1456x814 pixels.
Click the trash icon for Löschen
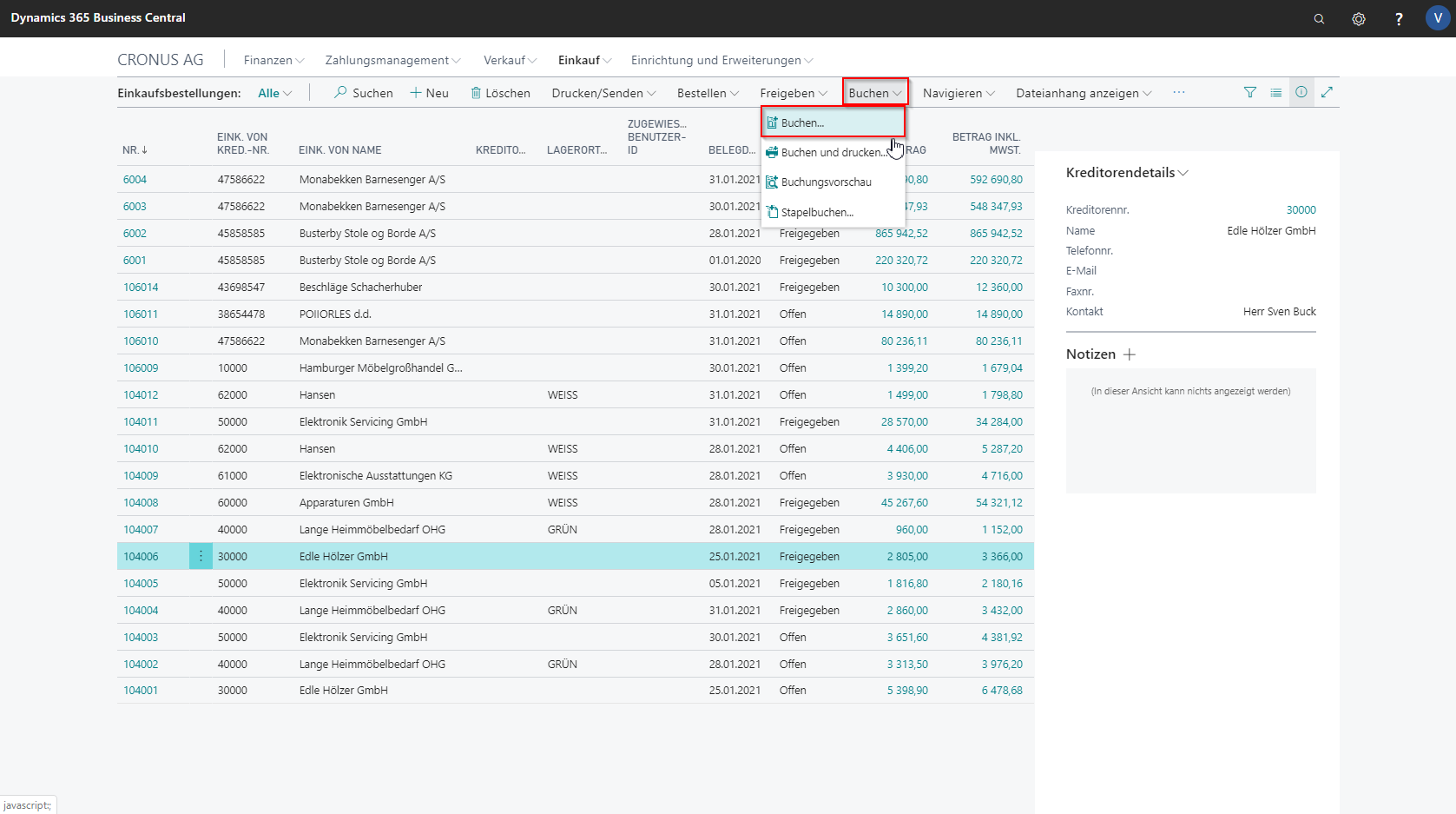(x=476, y=92)
